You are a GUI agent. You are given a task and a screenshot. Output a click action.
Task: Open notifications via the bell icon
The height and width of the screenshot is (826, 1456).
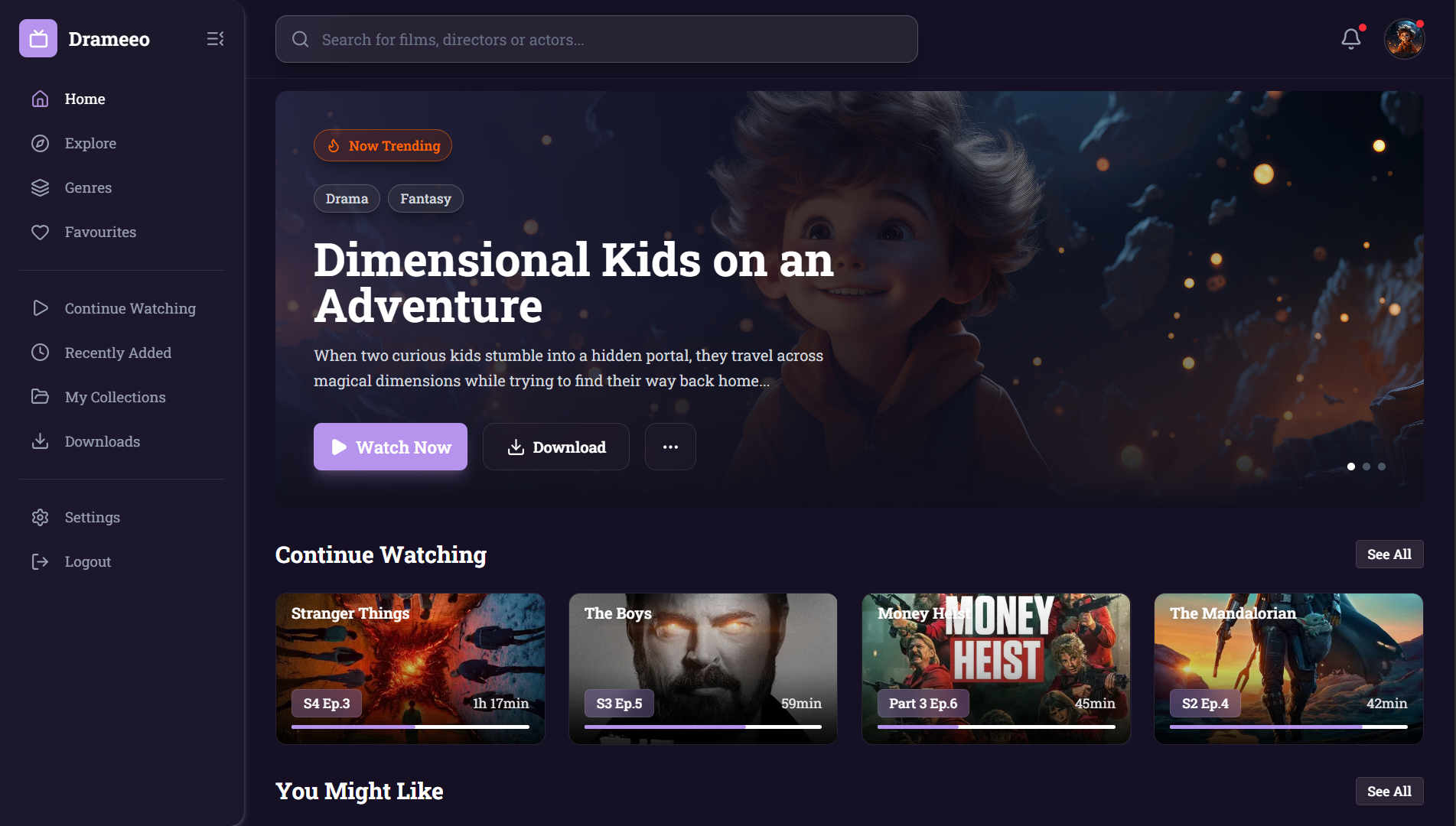click(1350, 38)
